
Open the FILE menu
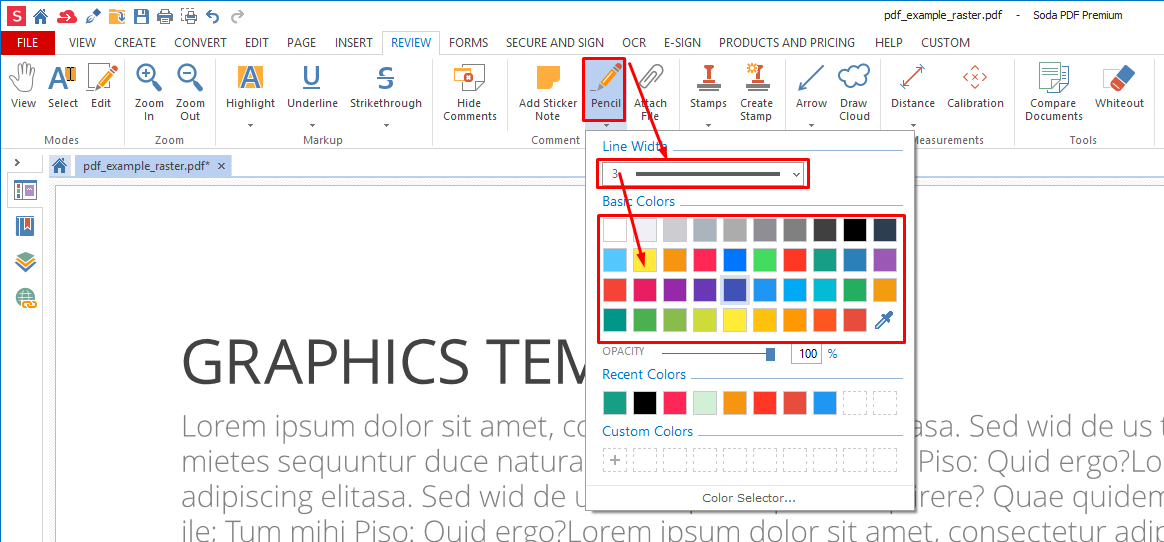pos(28,43)
